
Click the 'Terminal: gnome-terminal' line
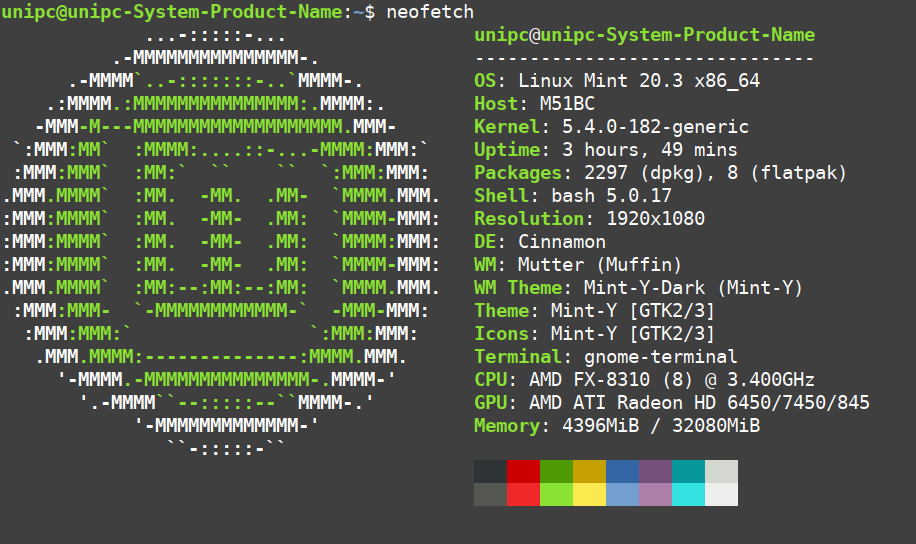(606, 356)
